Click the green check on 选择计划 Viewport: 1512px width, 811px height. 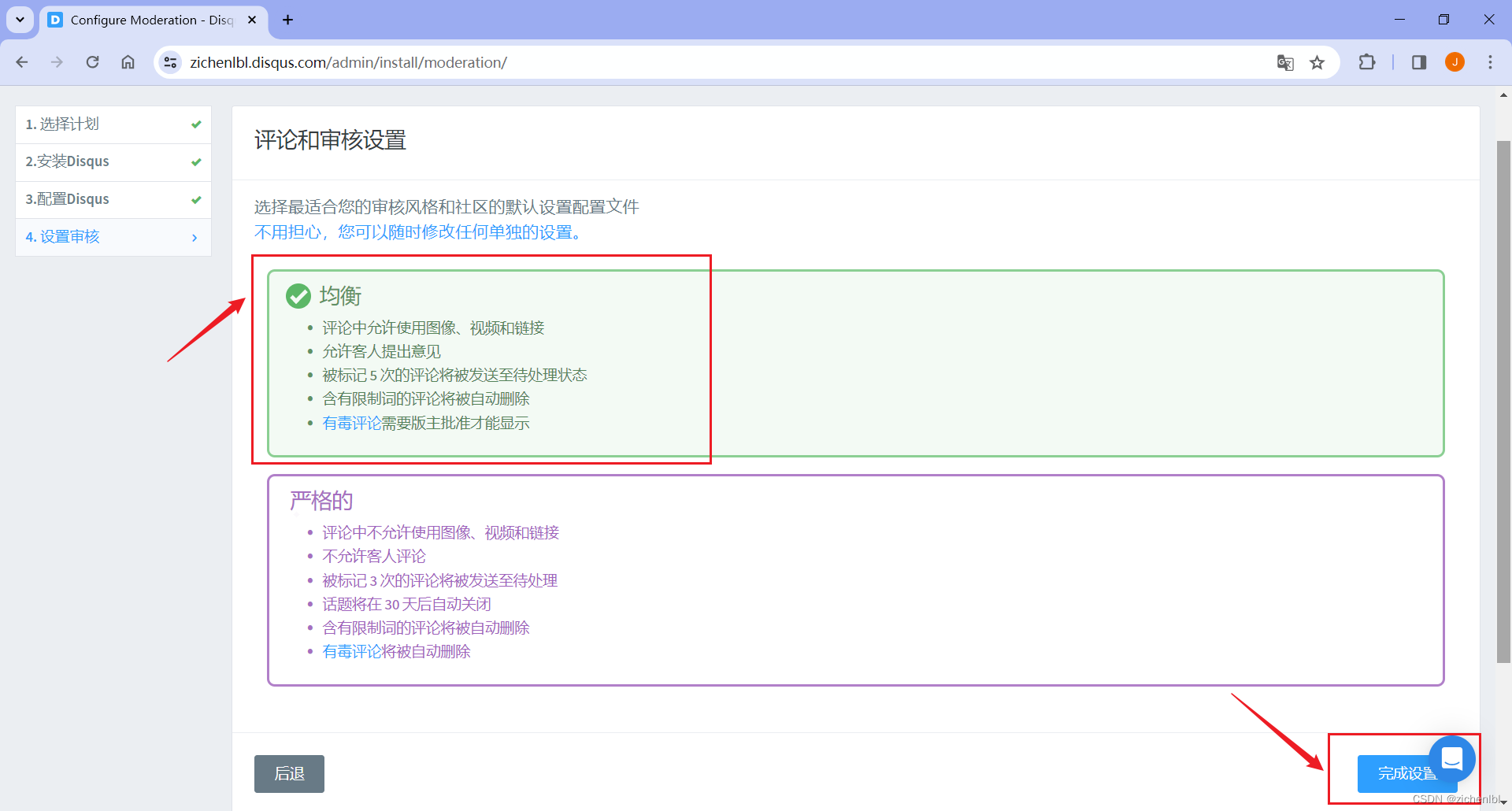[196, 124]
